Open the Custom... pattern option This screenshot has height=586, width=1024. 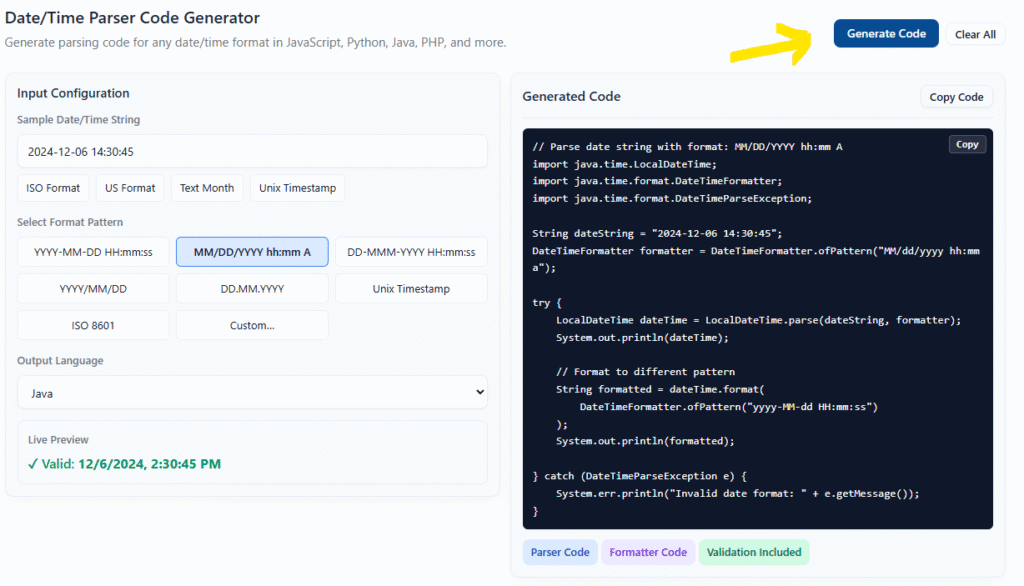(252, 324)
